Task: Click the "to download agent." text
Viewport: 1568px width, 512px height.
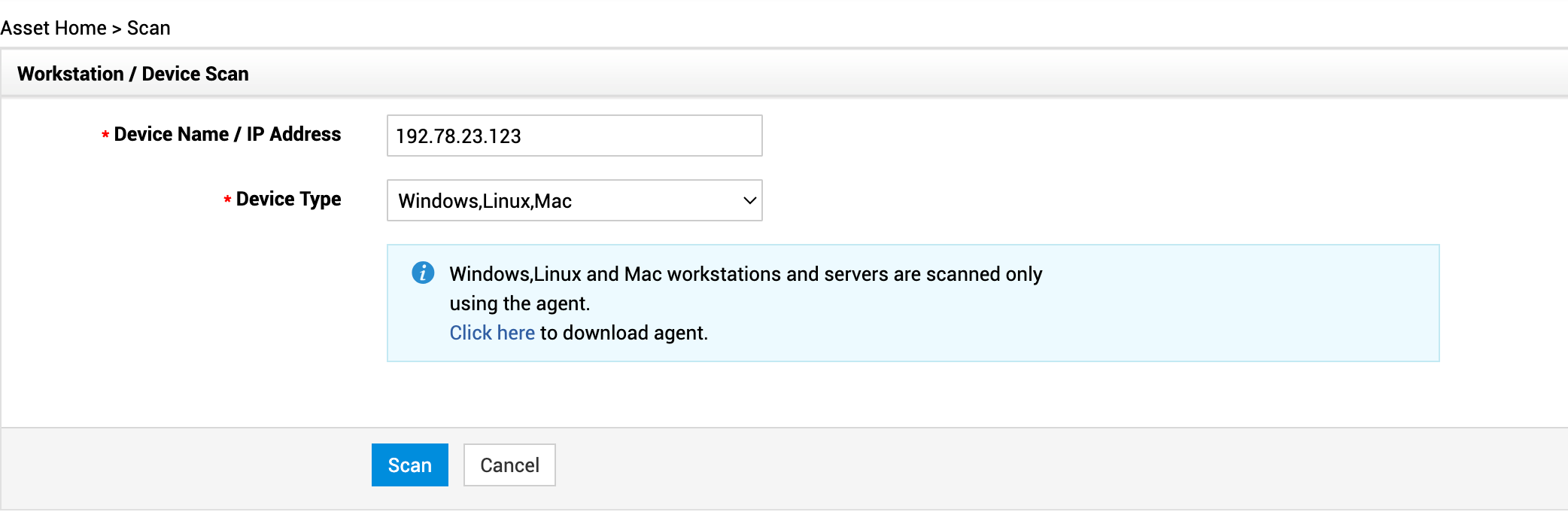Action: click(x=624, y=333)
